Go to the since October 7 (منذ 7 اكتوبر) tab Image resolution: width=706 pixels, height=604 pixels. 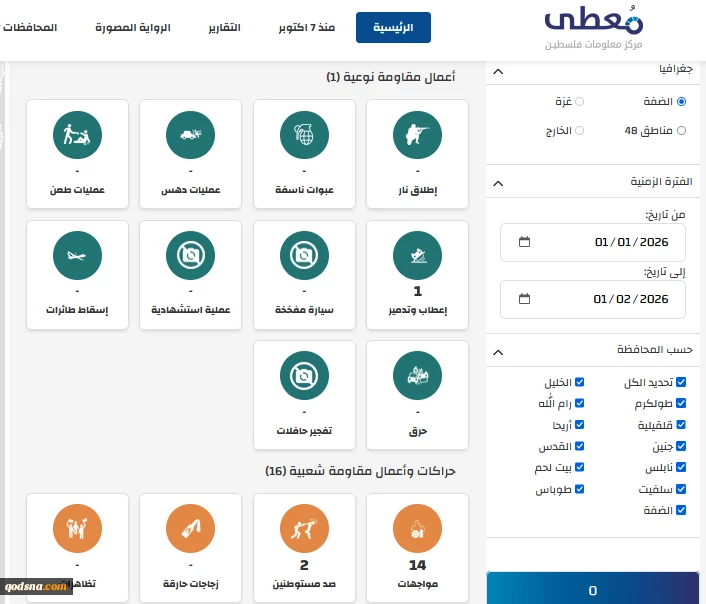coord(307,28)
